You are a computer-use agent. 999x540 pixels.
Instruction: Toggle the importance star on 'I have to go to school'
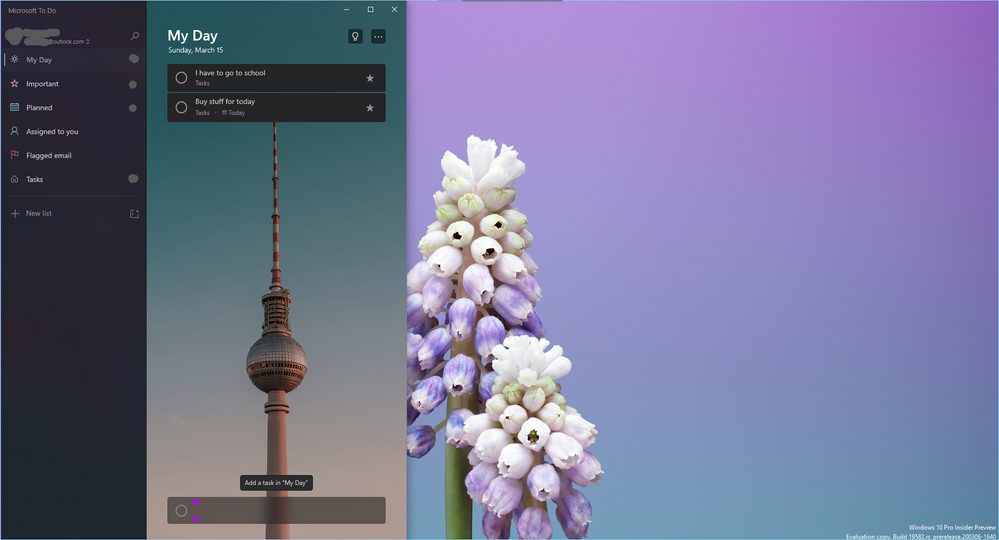point(370,78)
